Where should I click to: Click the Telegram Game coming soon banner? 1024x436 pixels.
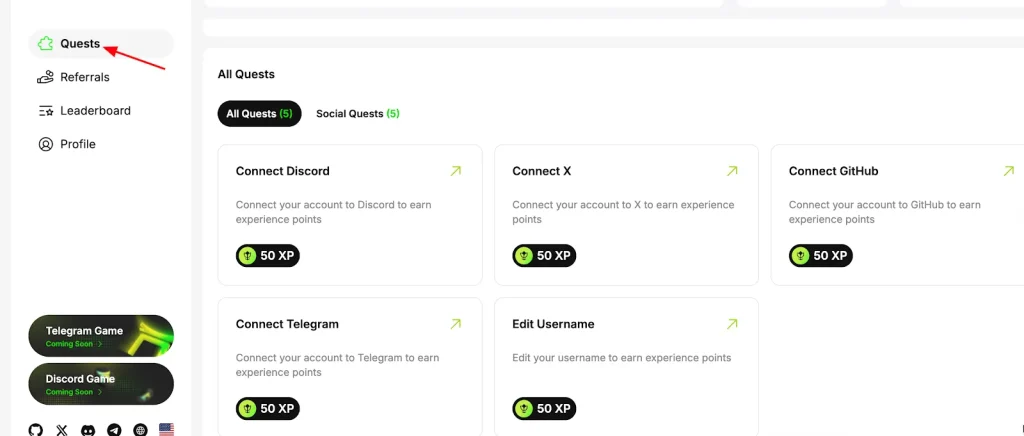tap(101, 336)
